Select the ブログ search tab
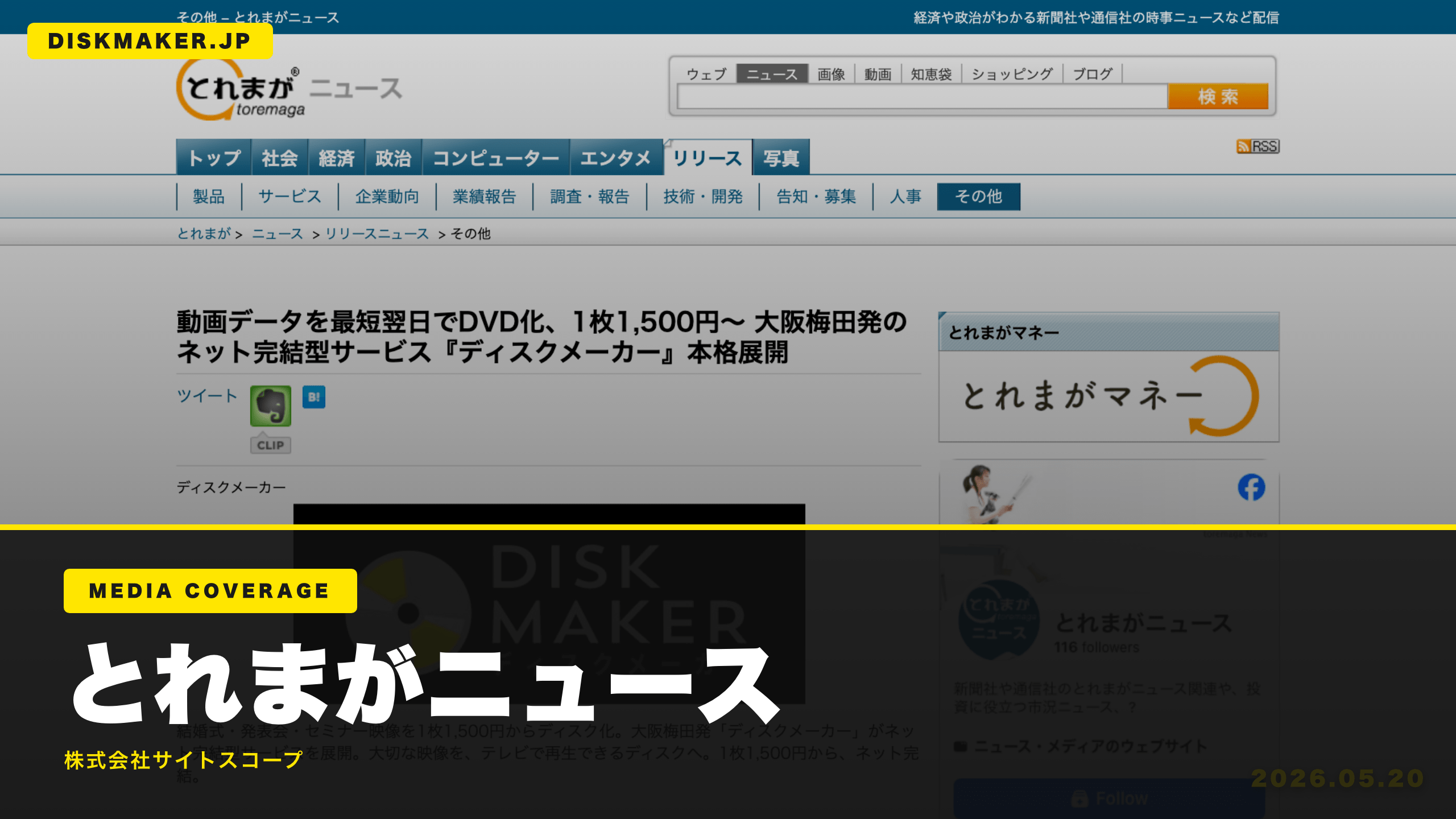This screenshot has height=819, width=1456. [1093, 75]
